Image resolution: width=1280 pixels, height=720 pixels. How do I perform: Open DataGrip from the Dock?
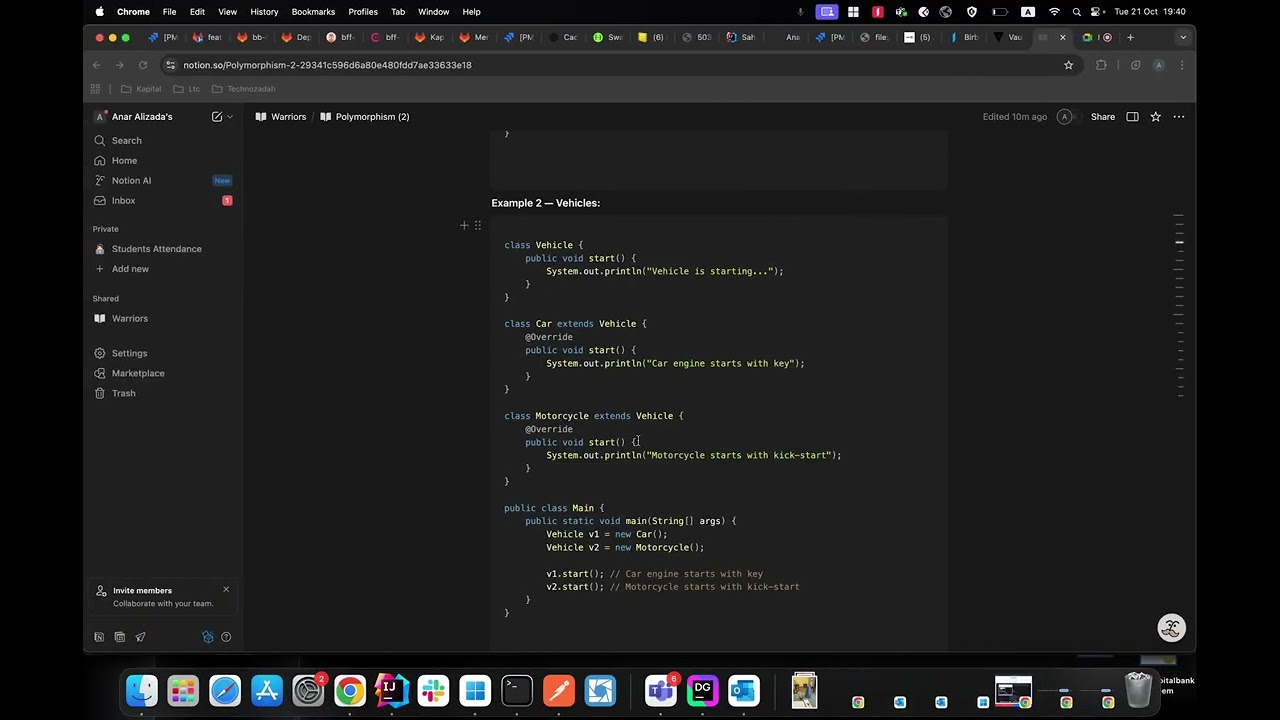click(x=702, y=691)
